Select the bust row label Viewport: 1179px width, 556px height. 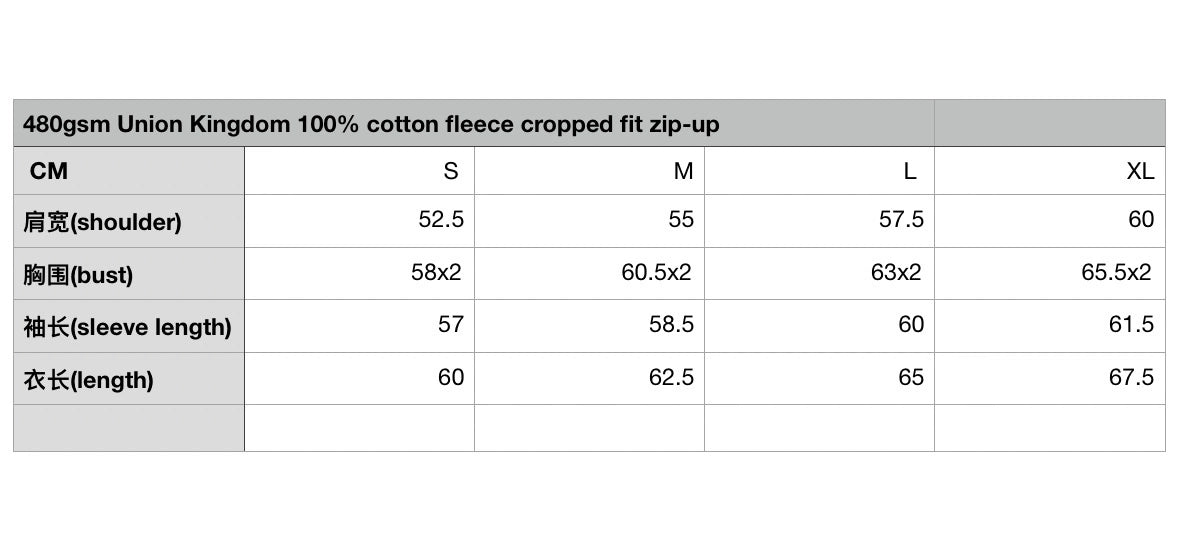click(79, 275)
